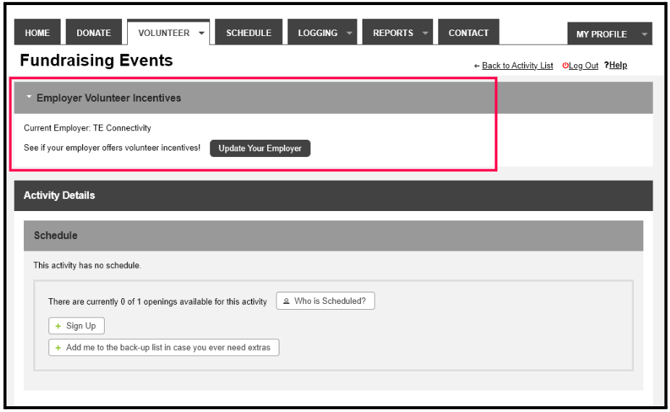The image size is (670, 412).
Task: Click the Fundraising Events page title
Action: pos(96,61)
